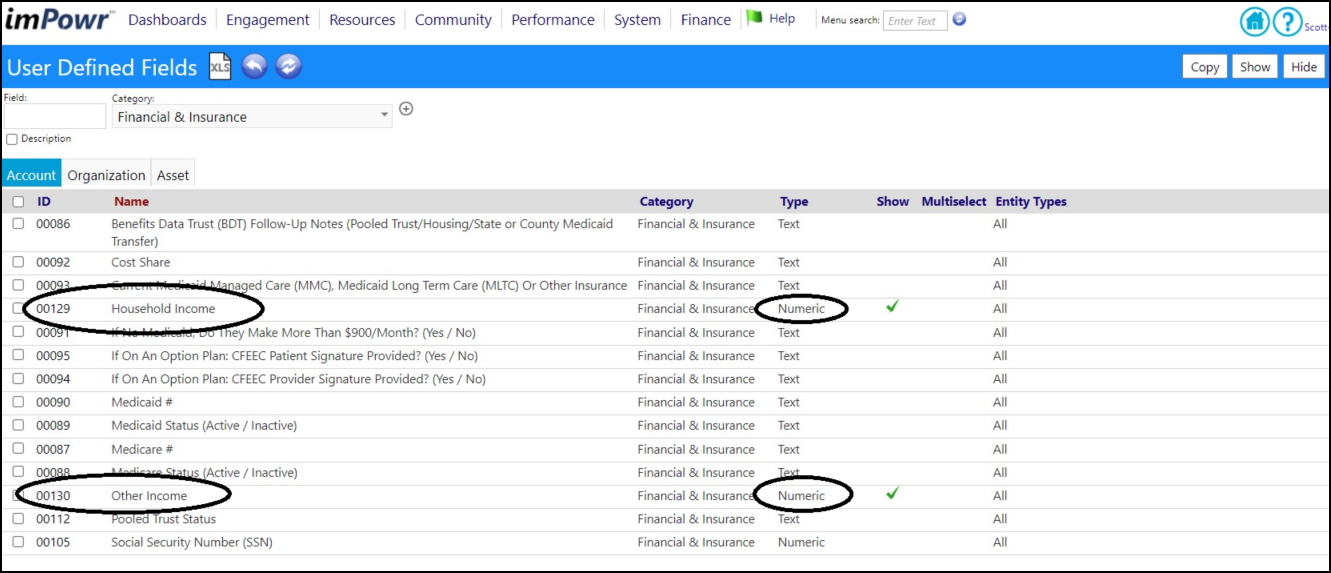
Task: Click the plus icon beside Category
Action: (x=406, y=109)
